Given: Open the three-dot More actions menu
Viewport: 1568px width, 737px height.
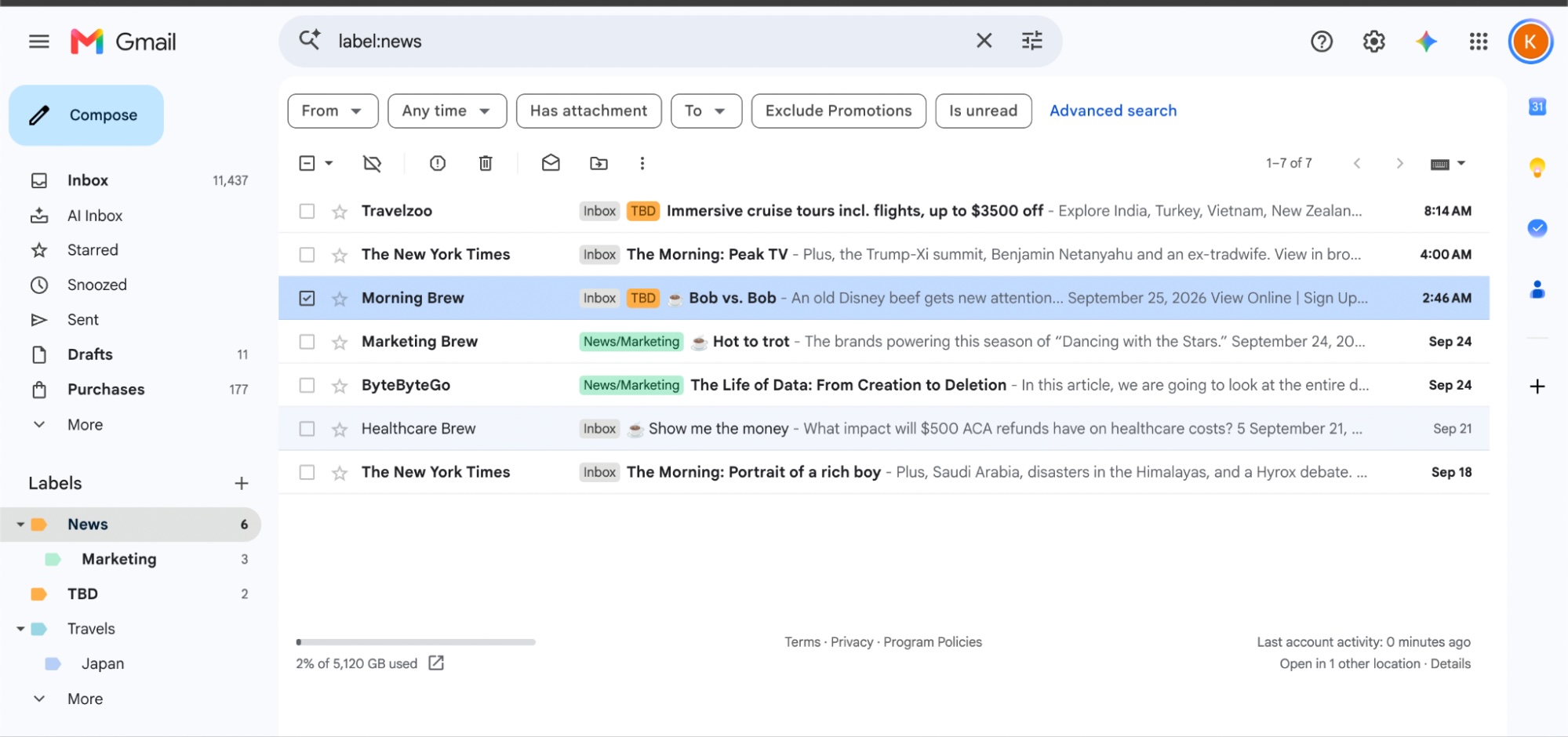Looking at the screenshot, I should pos(642,163).
